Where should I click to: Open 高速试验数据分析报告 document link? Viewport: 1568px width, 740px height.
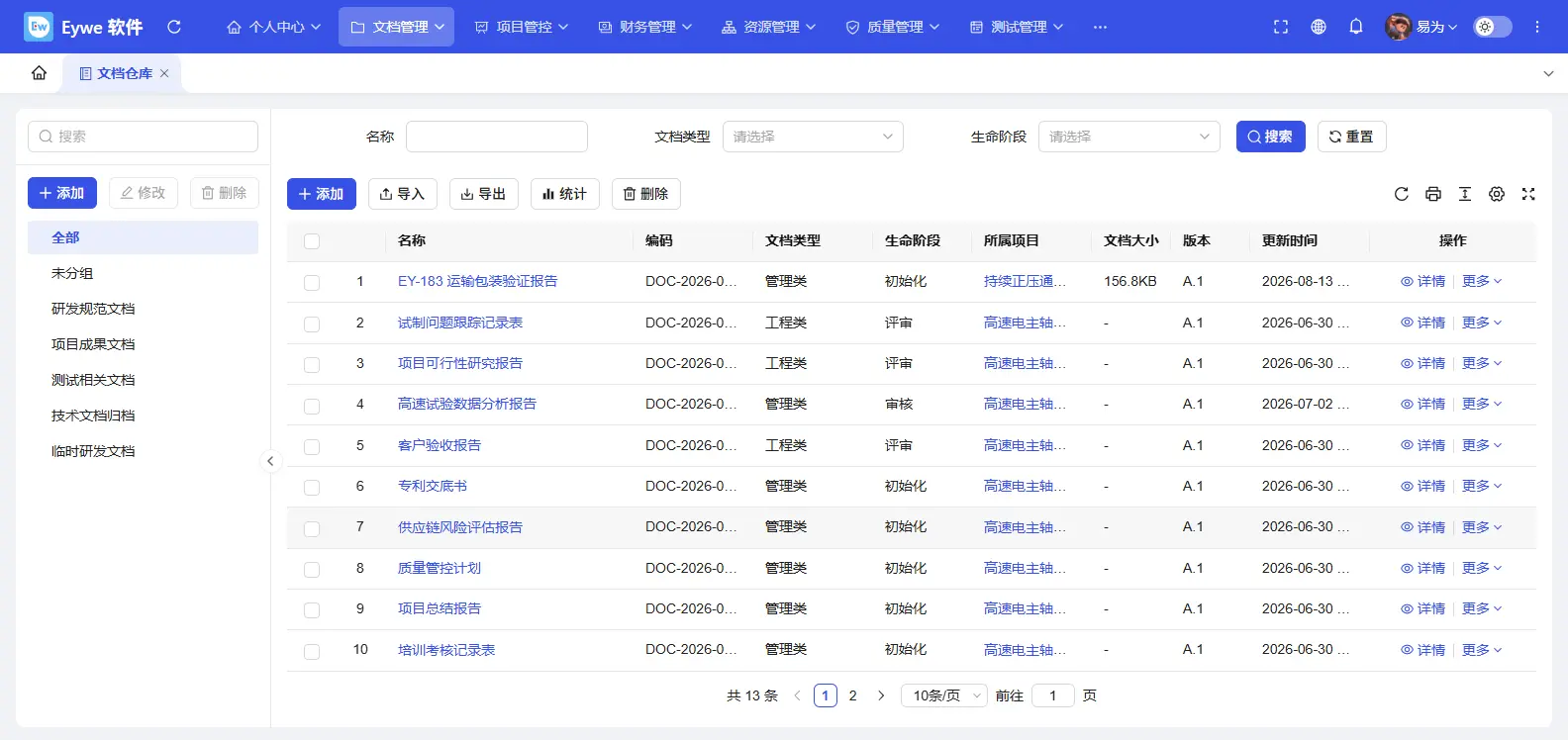pyautogui.click(x=467, y=404)
